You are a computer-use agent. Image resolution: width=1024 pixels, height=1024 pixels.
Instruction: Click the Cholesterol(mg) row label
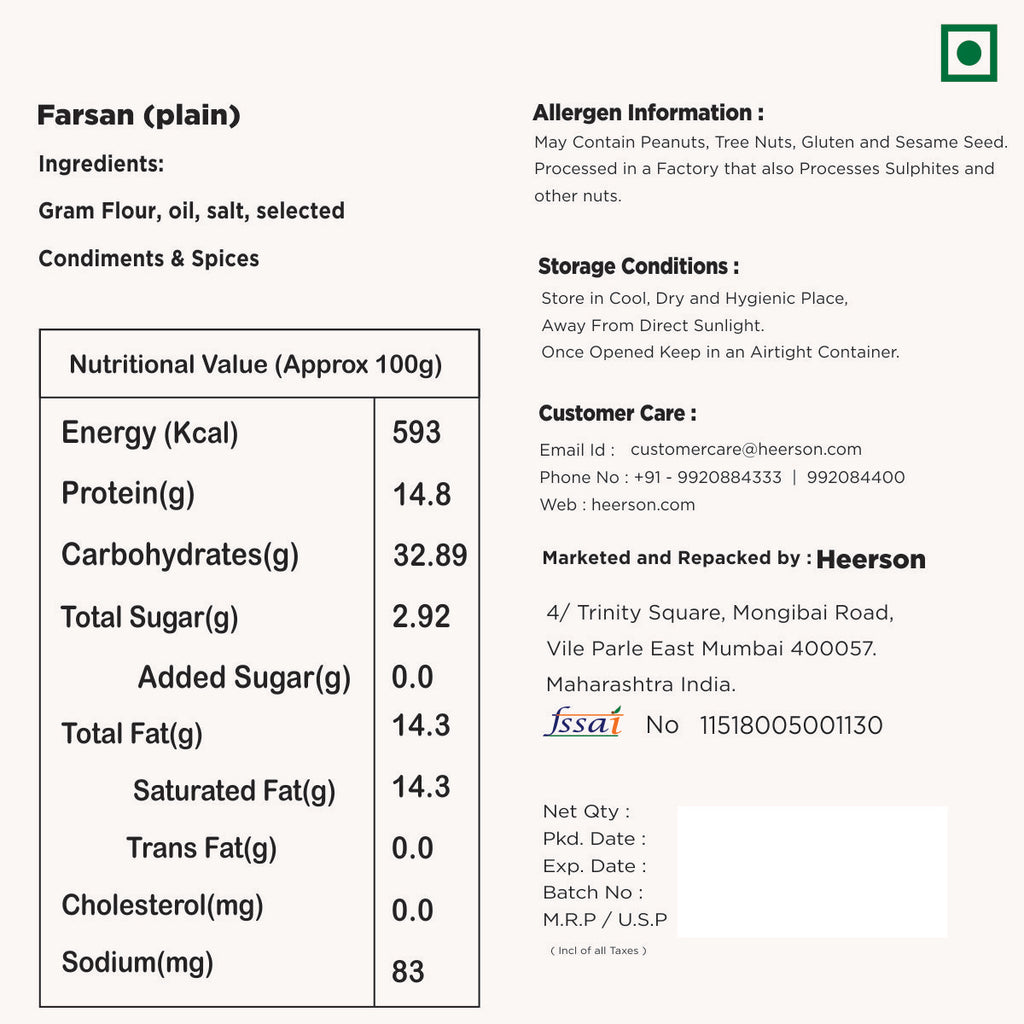click(x=162, y=906)
